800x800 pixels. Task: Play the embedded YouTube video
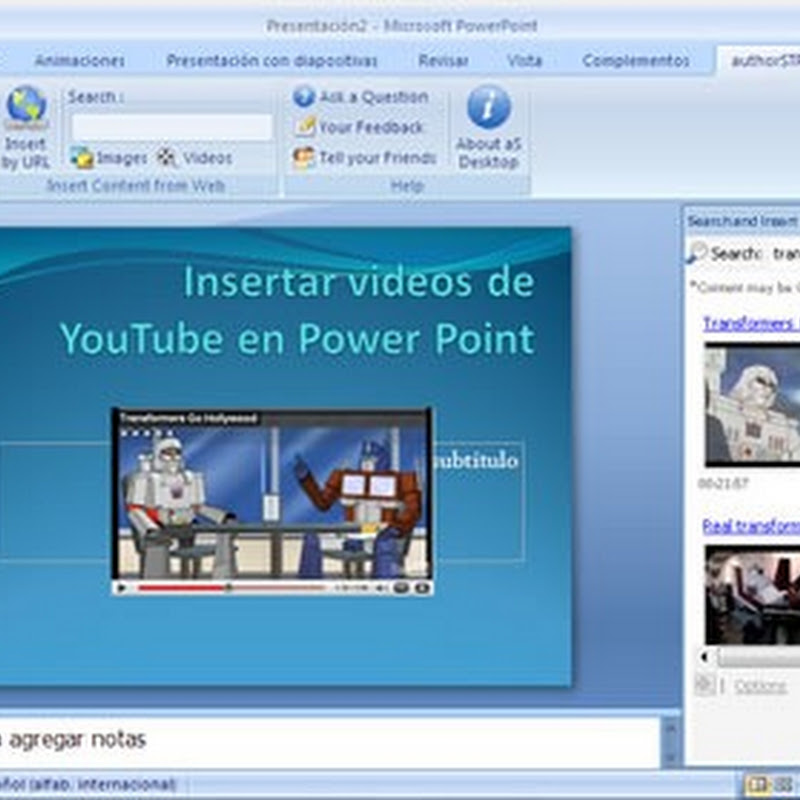tap(122, 588)
